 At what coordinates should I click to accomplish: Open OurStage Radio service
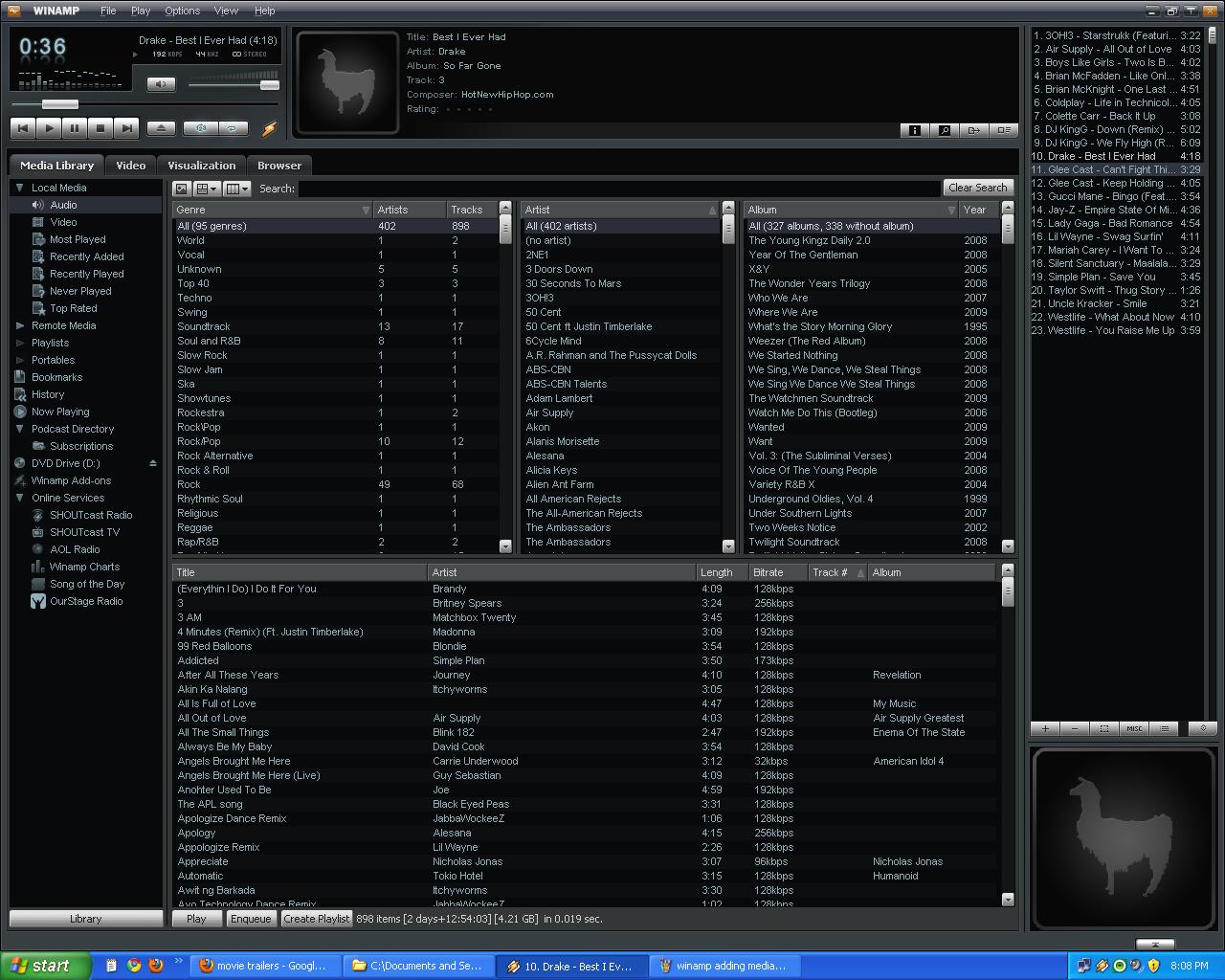pos(86,601)
